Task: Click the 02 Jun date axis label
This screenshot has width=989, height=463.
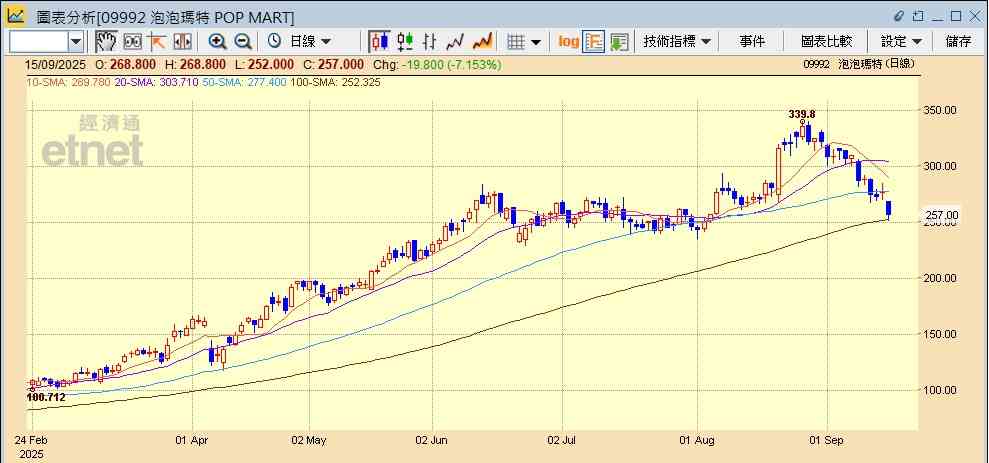Action: 433,440
